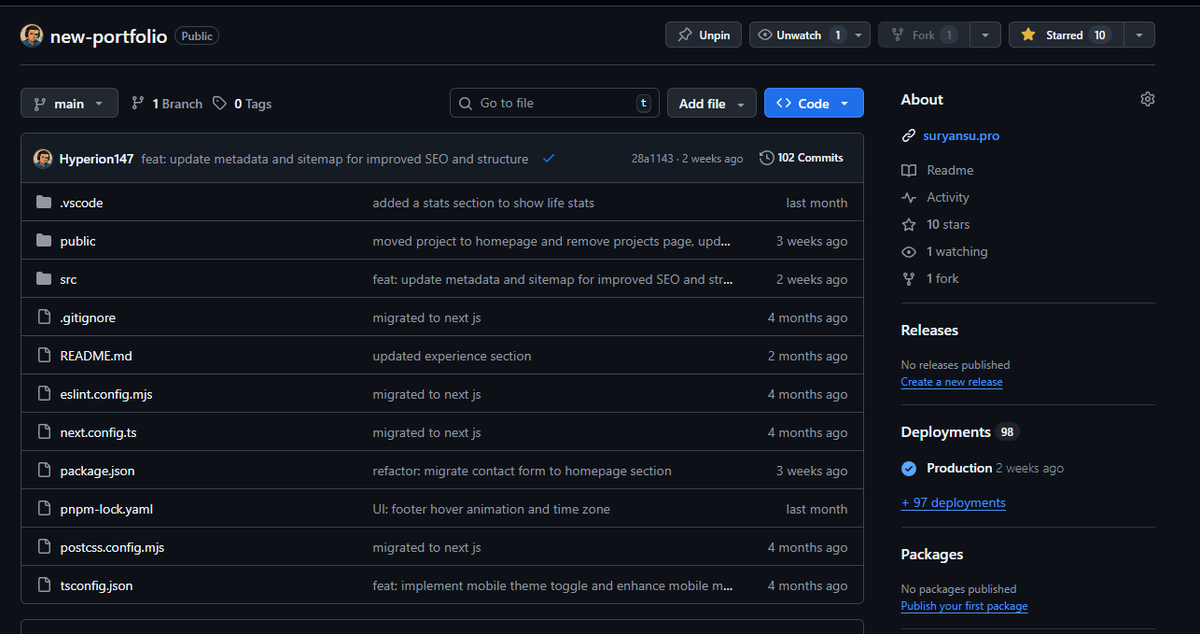Click the new-portfolio repository name
1200x634 pixels.
coord(109,36)
